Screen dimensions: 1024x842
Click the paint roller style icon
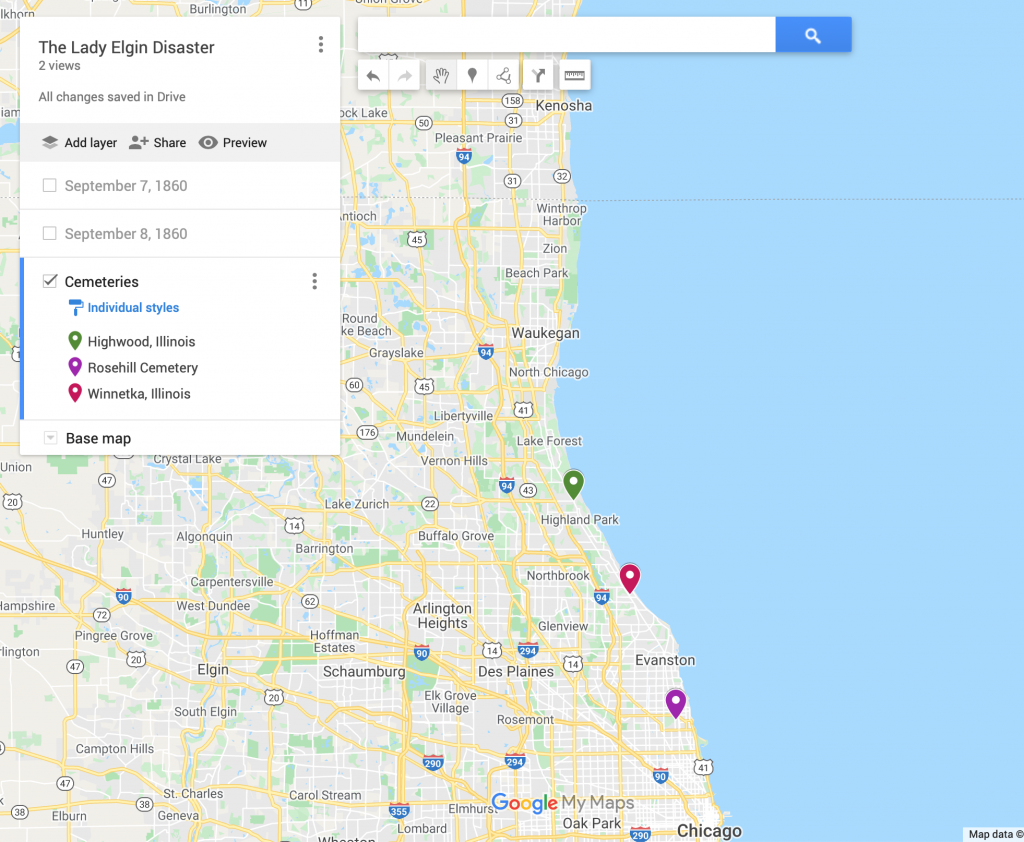76,308
